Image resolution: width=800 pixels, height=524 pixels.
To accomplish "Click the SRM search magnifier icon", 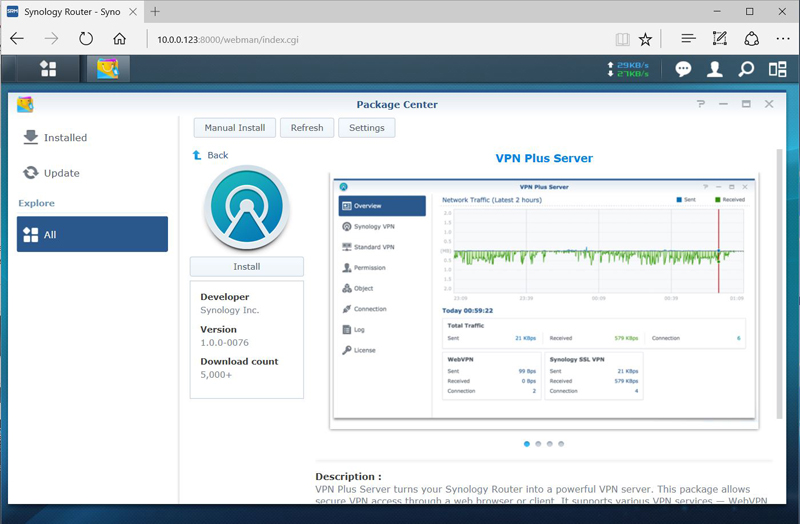I will point(746,69).
